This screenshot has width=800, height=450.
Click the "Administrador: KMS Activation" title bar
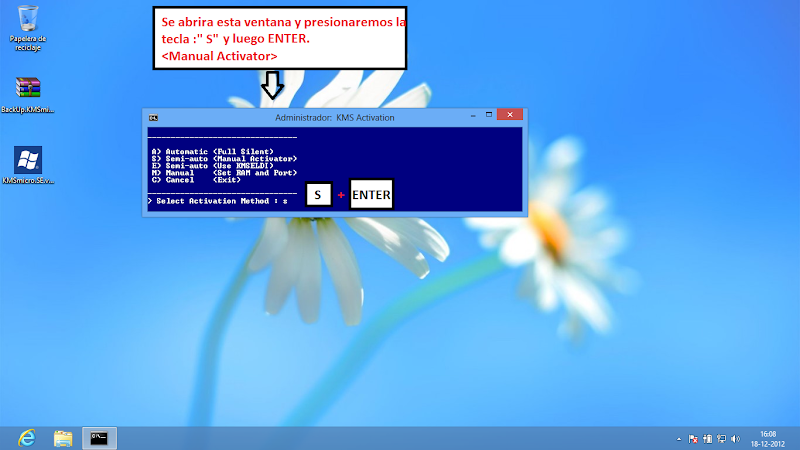335,117
